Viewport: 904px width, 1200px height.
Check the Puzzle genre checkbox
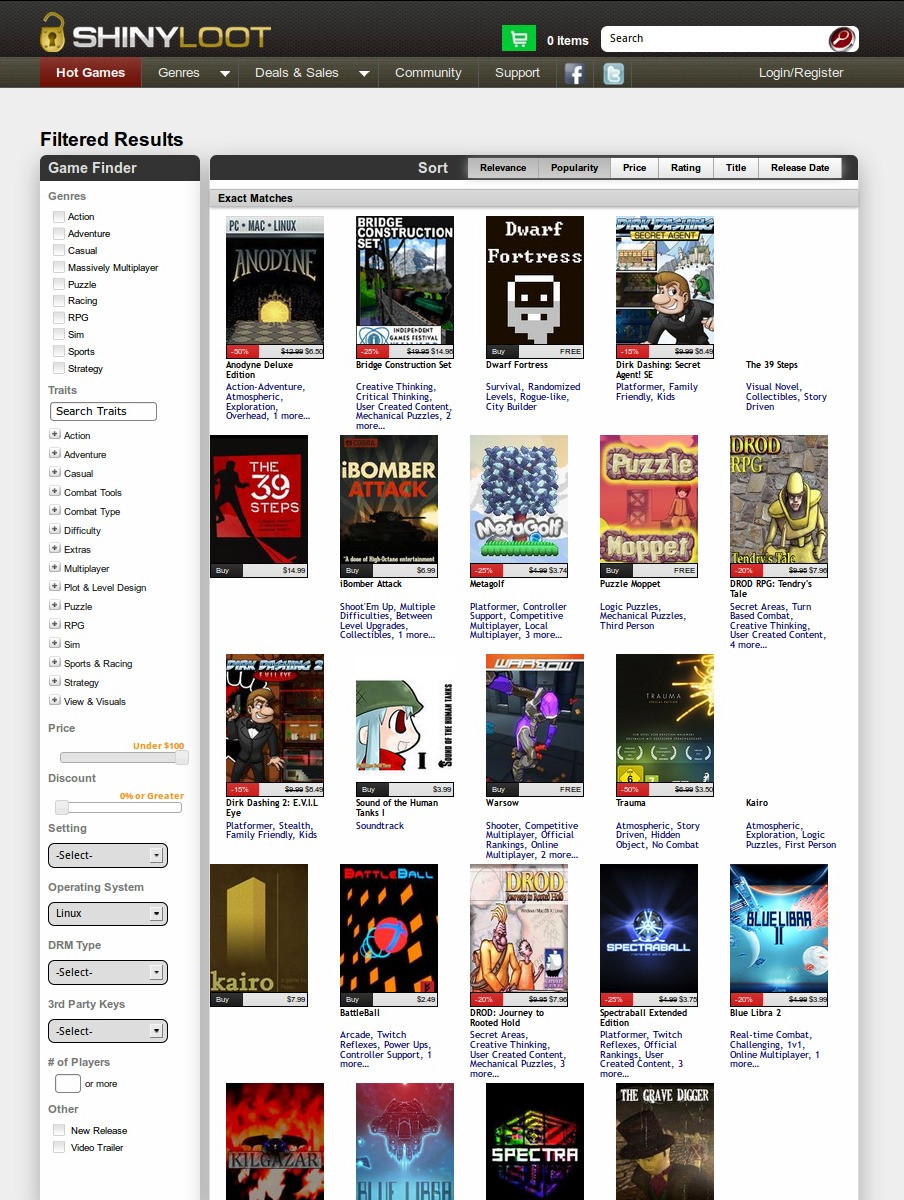[x=59, y=284]
